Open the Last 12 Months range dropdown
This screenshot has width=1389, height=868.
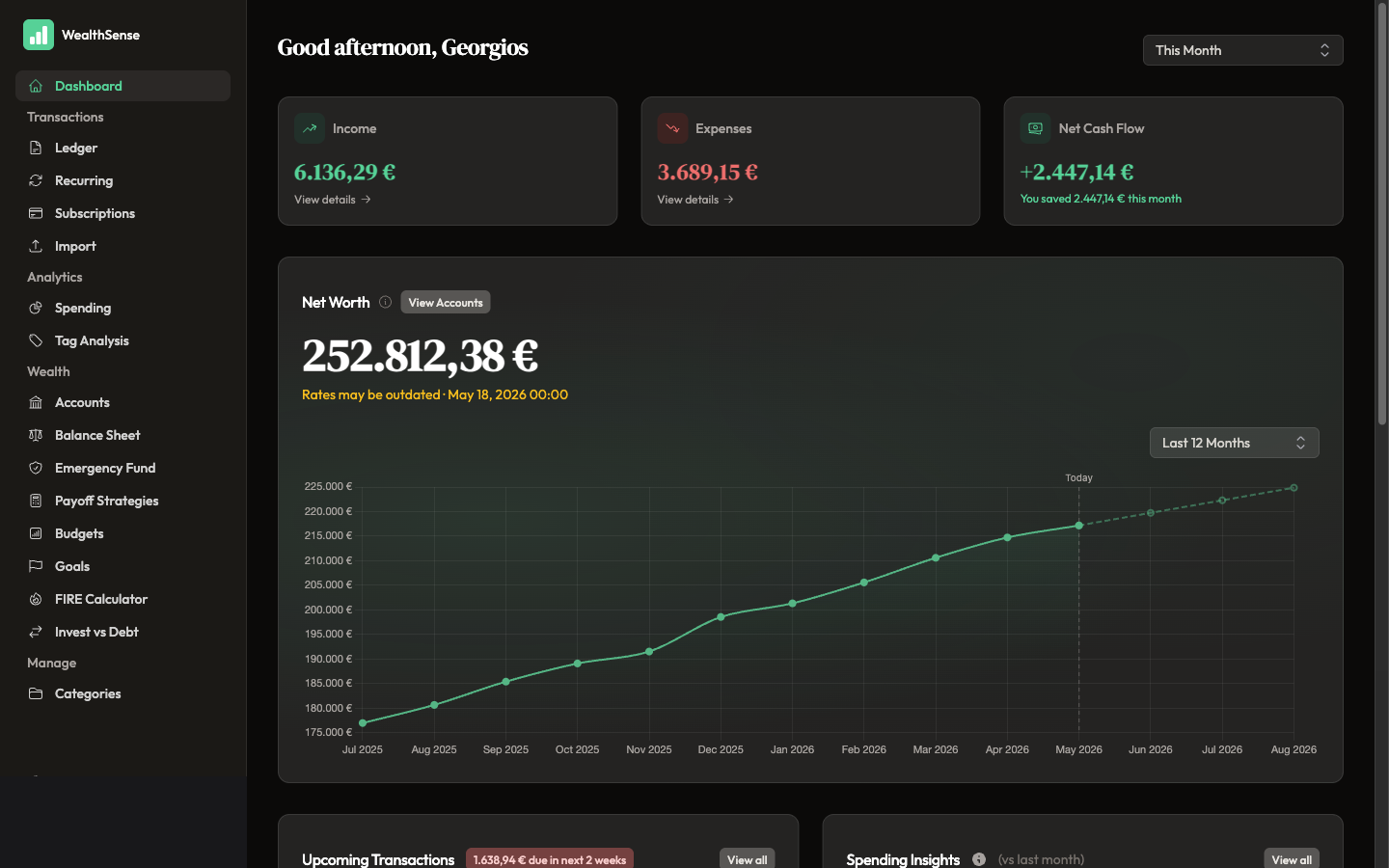pos(1234,443)
